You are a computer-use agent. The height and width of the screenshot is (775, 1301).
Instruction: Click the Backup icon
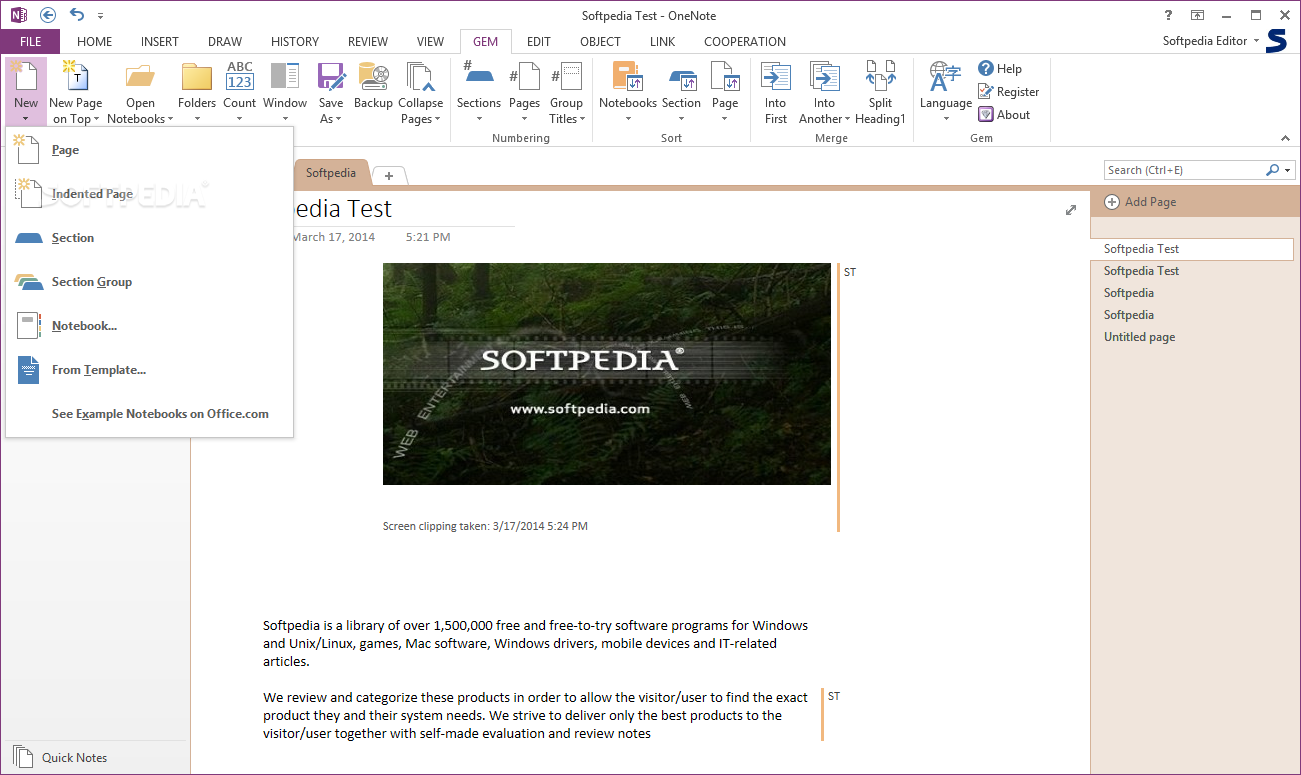[x=373, y=77]
